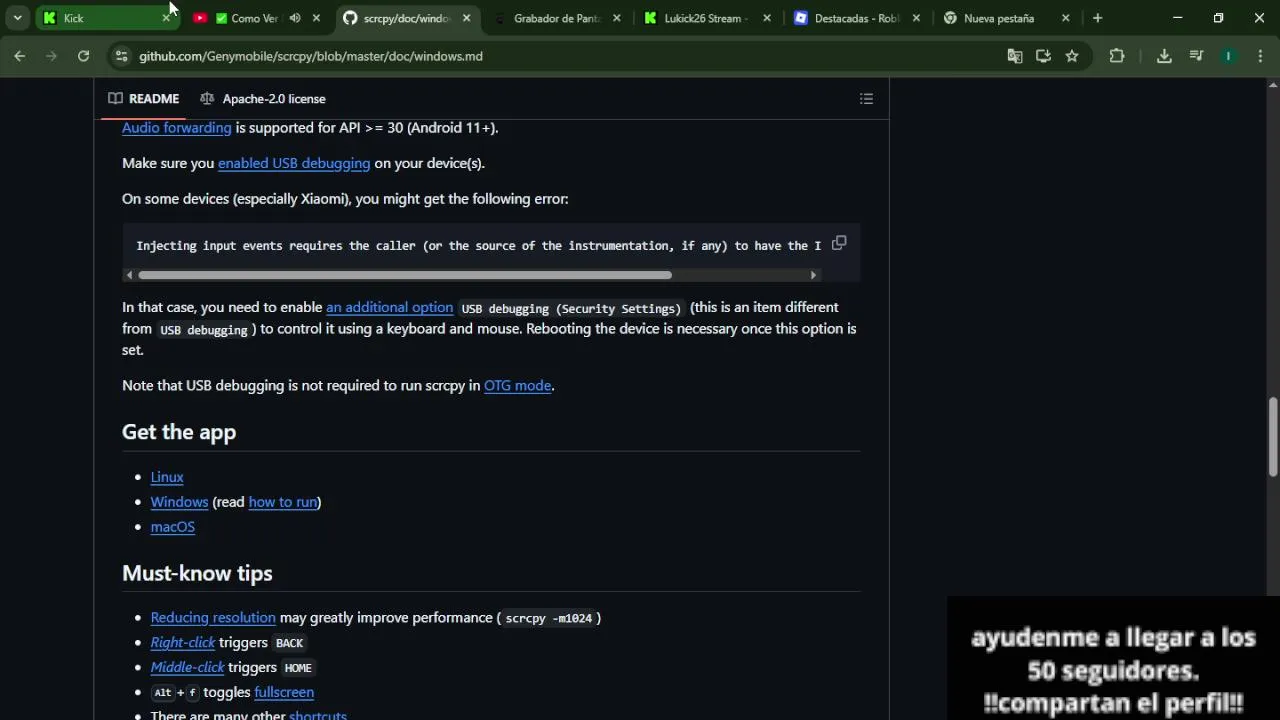Viewport: 1280px width, 720px height.
Task: Go back to previous page
Action: 19,56
